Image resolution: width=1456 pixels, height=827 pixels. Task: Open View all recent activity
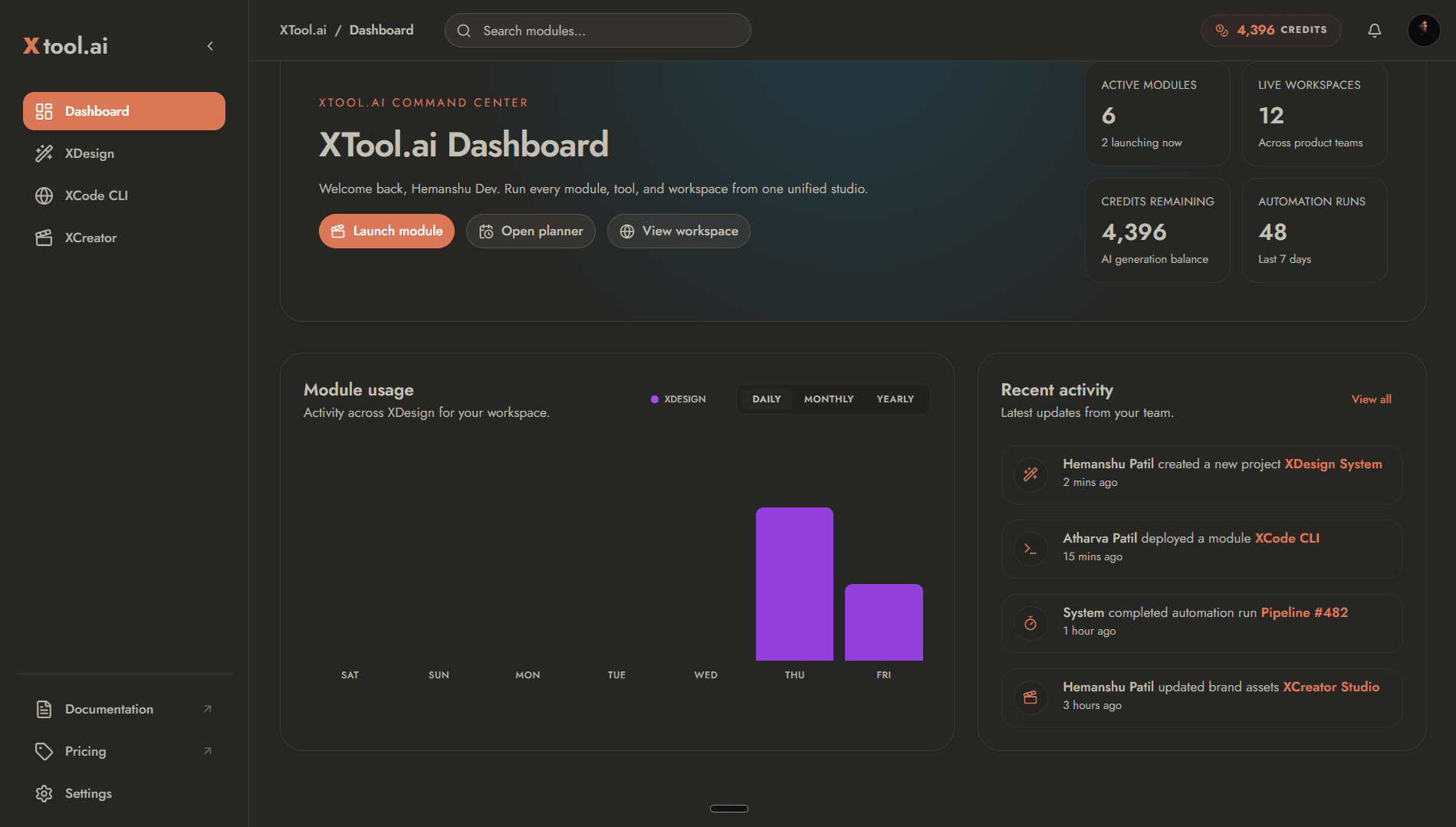[x=1371, y=399]
